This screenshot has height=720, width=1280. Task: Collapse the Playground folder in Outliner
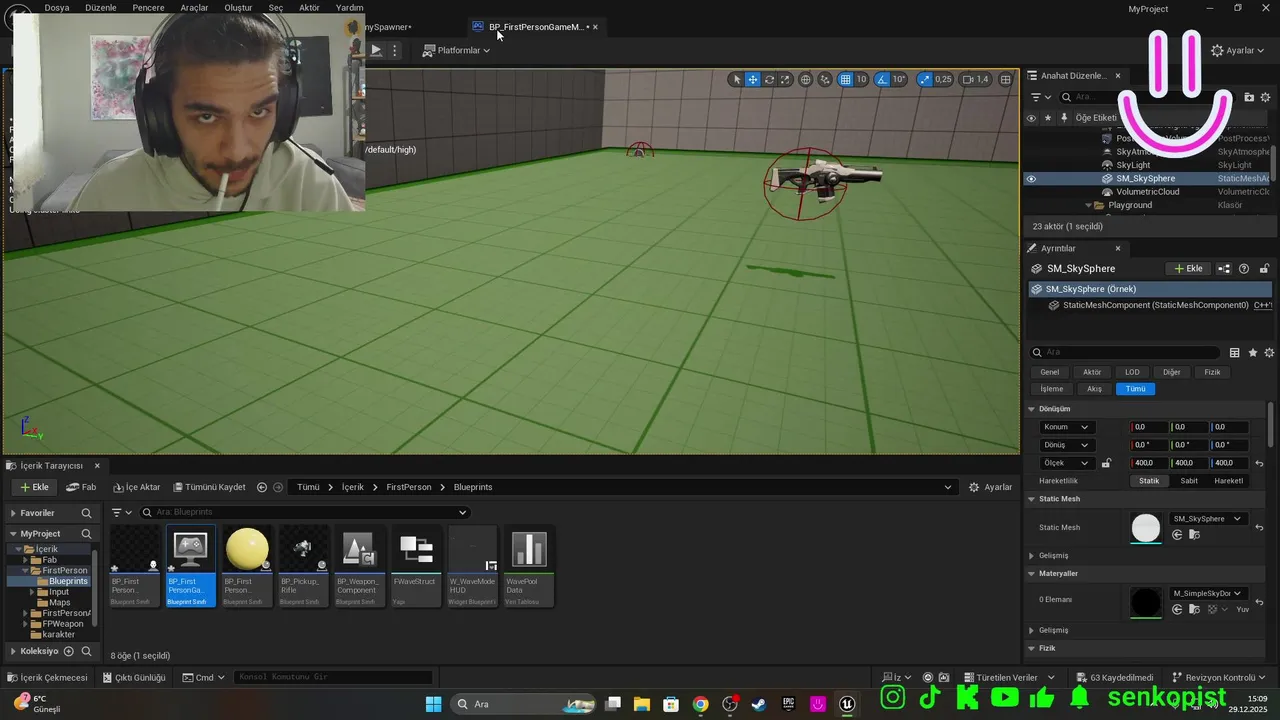1088,205
